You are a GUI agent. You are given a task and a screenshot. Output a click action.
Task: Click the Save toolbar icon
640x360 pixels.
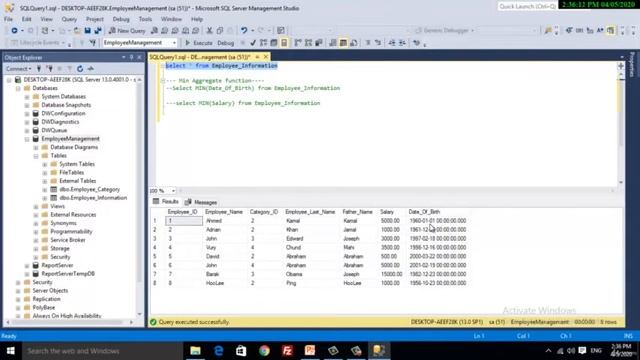coord(87,31)
